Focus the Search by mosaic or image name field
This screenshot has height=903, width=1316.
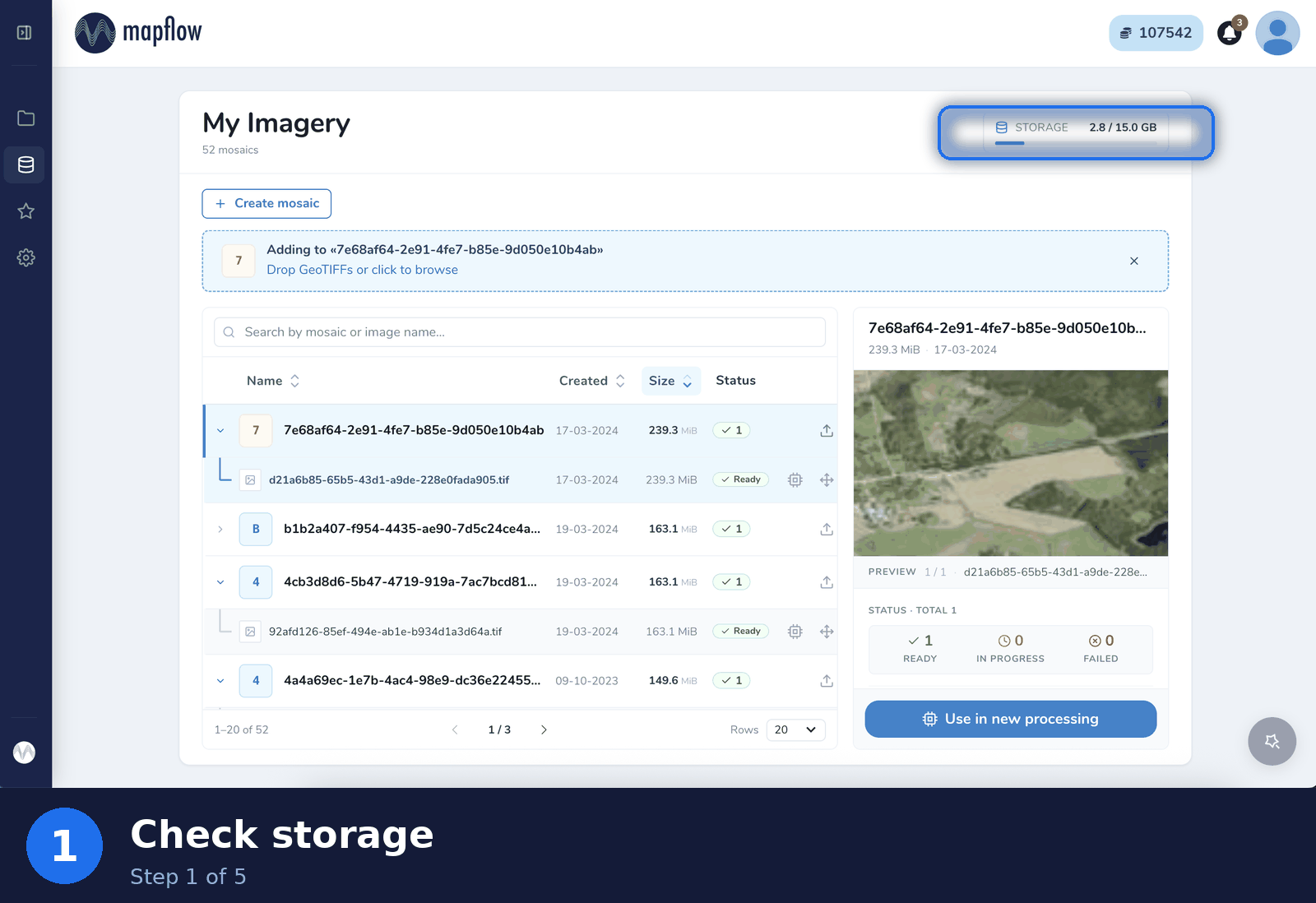pos(520,332)
